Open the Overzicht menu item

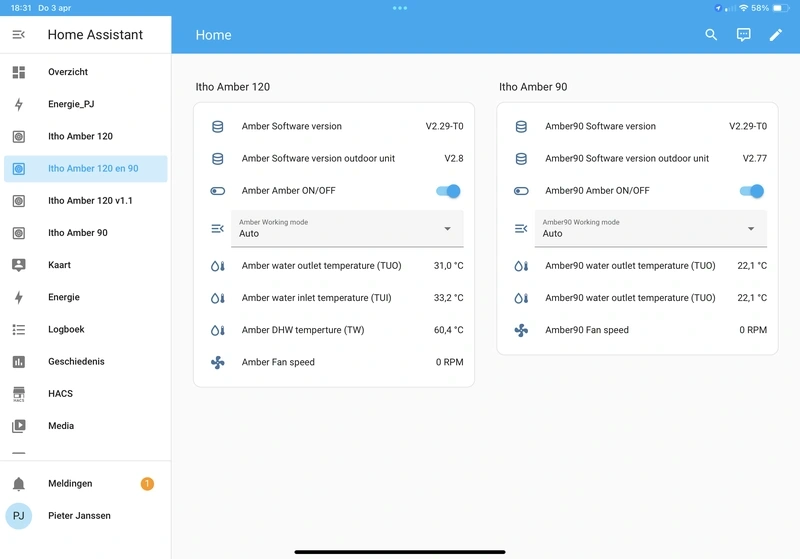[x=86, y=72]
